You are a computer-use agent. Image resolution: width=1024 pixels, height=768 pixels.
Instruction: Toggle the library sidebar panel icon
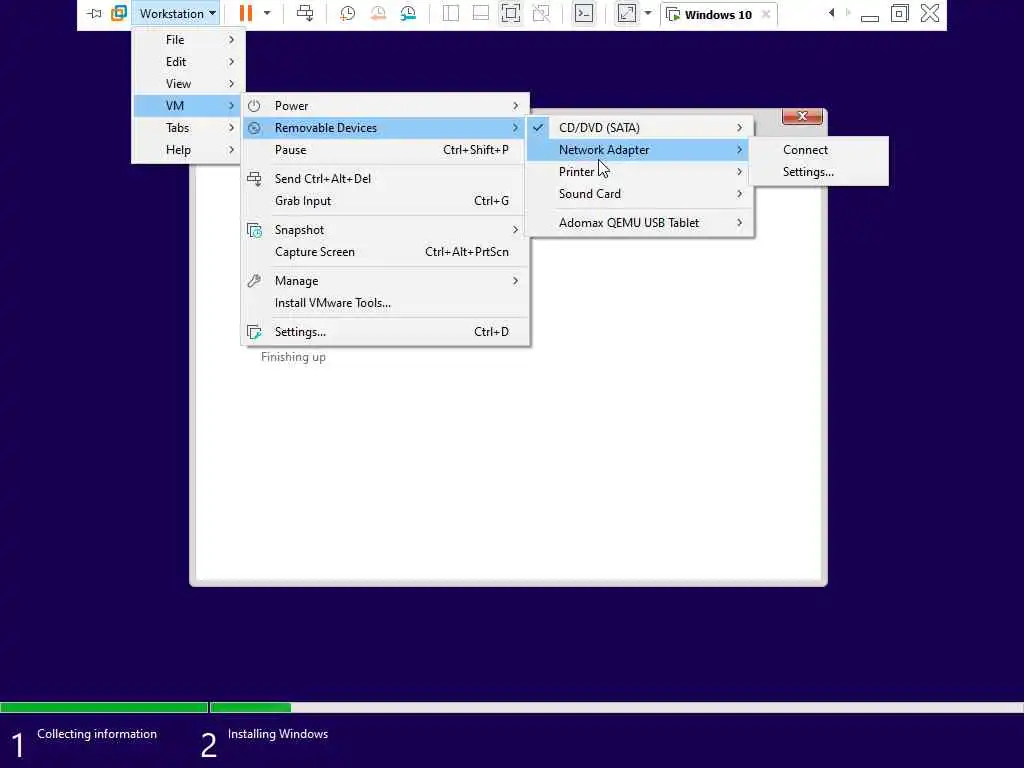pyautogui.click(x=451, y=14)
